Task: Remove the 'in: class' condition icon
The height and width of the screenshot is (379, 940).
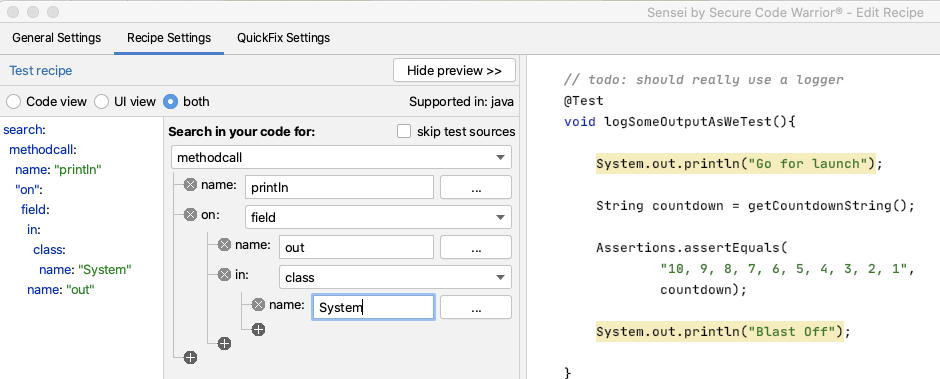Action: click(224, 275)
